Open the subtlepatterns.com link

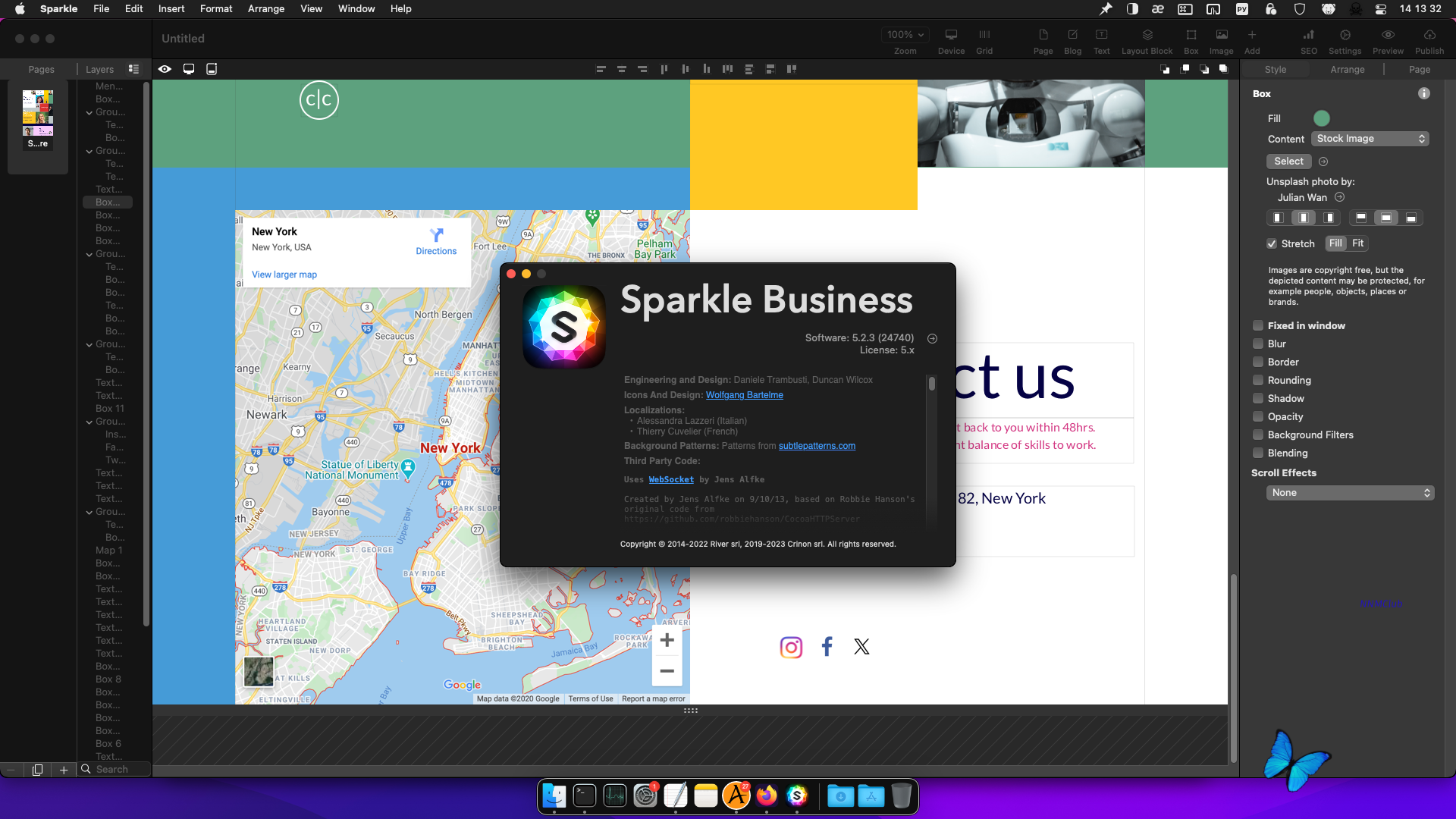click(817, 446)
